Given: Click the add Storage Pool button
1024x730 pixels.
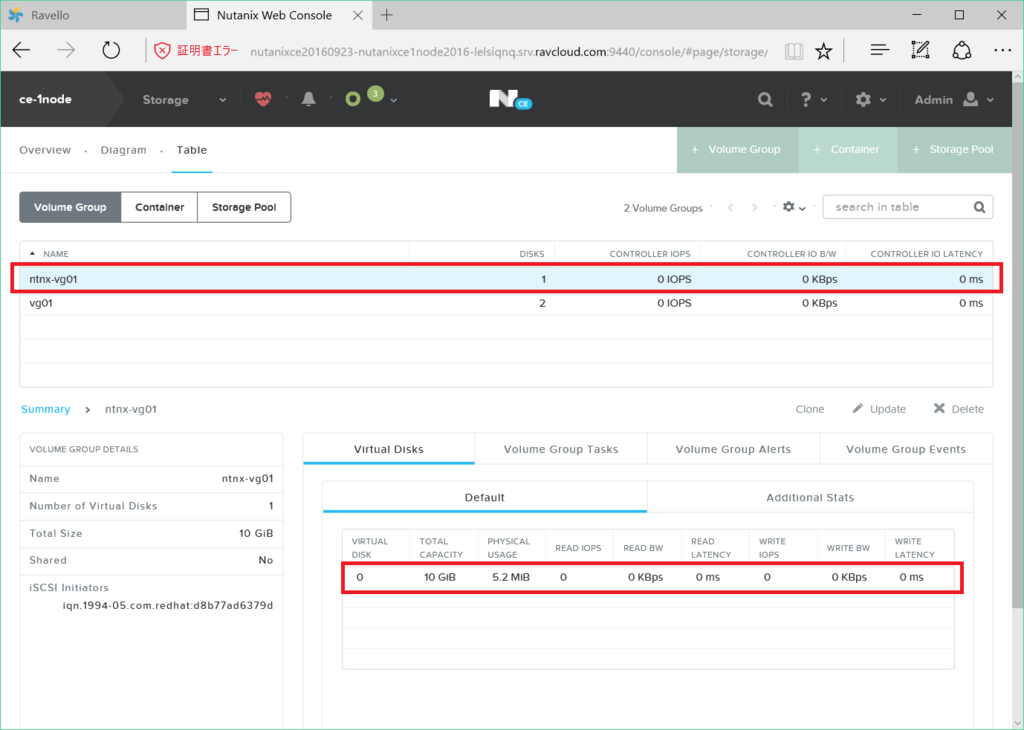Looking at the screenshot, I should pos(955,150).
